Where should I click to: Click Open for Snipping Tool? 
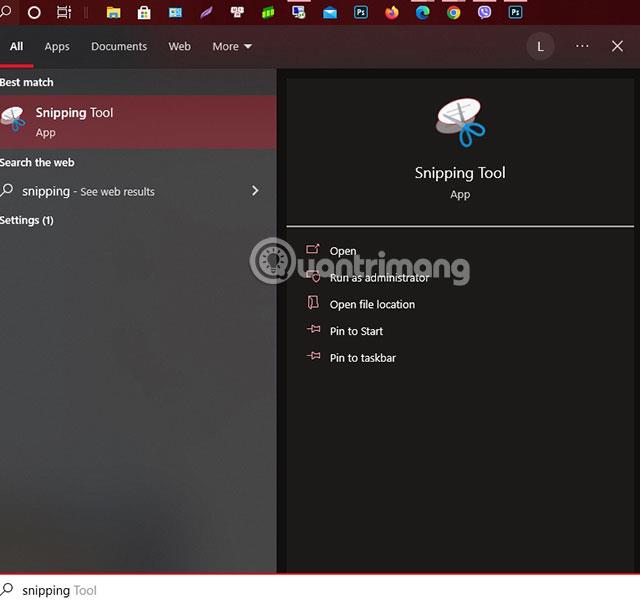click(343, 251)
